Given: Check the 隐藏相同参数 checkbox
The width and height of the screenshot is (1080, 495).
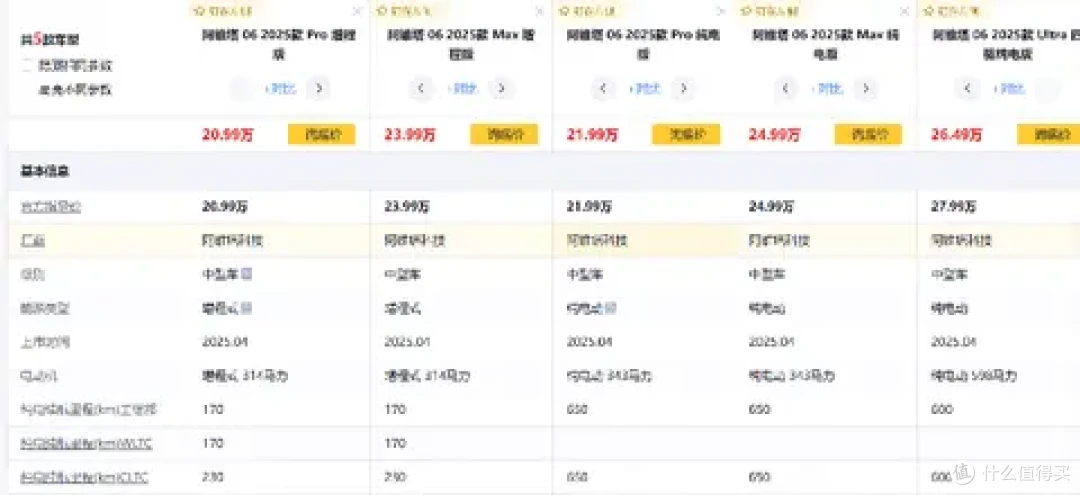Looking at the screenshot, I should (x=26, y=66).
